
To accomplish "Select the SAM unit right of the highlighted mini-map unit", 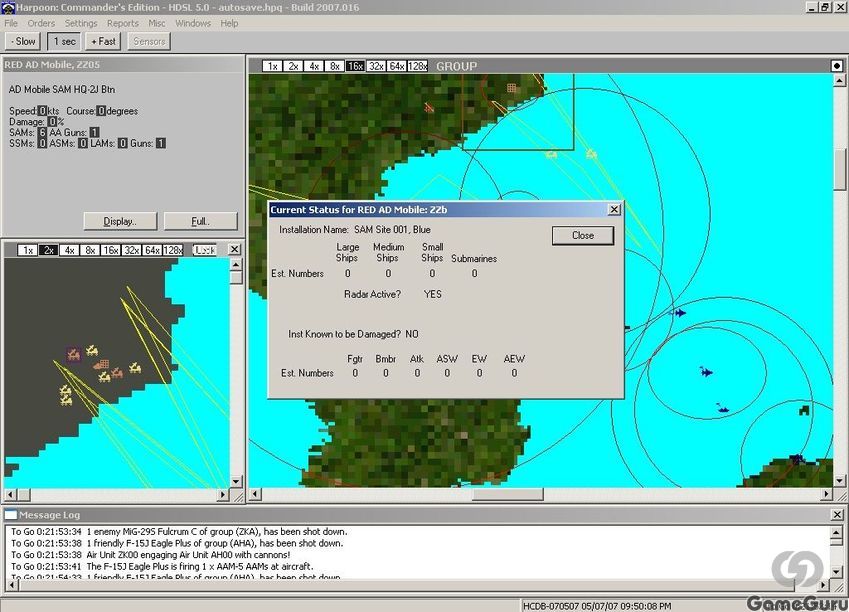I will click(92, 350).
